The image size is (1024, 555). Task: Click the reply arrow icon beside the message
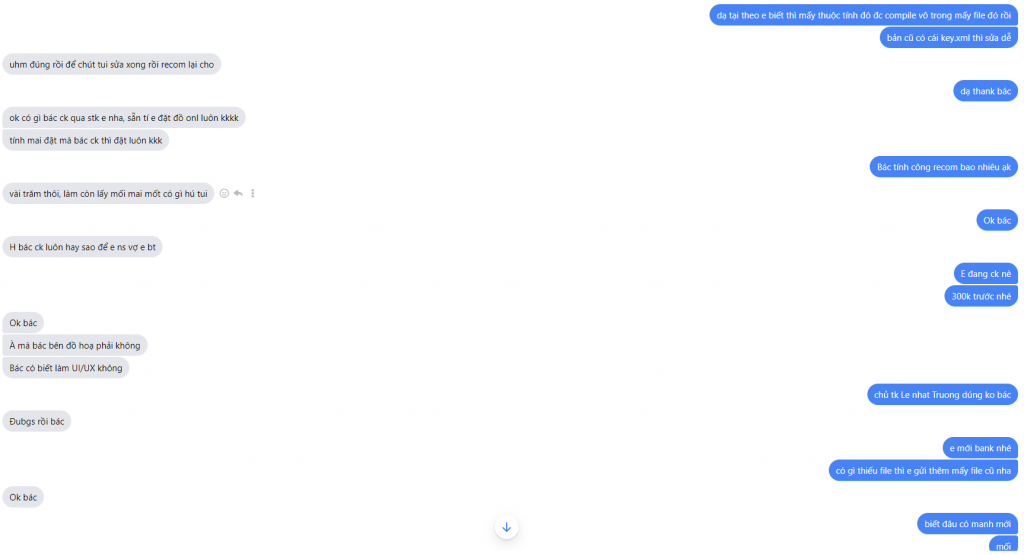(x=238, y=193)
